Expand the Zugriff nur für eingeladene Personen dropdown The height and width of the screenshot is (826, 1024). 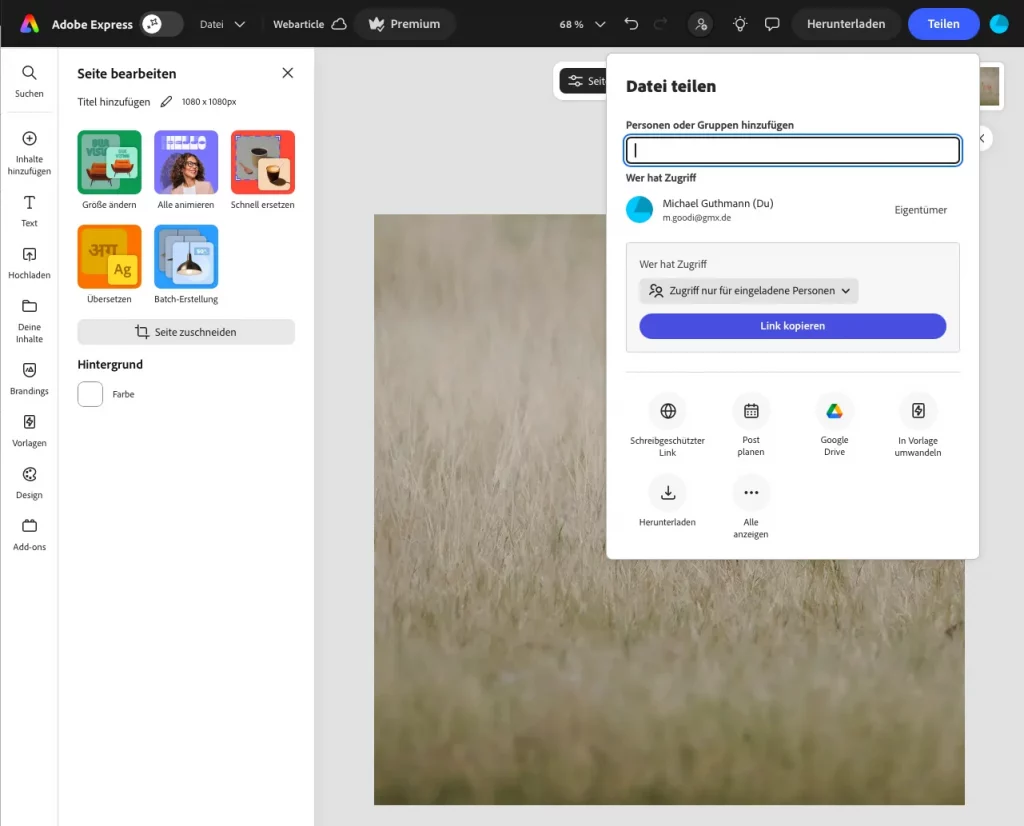pos(748,290)
